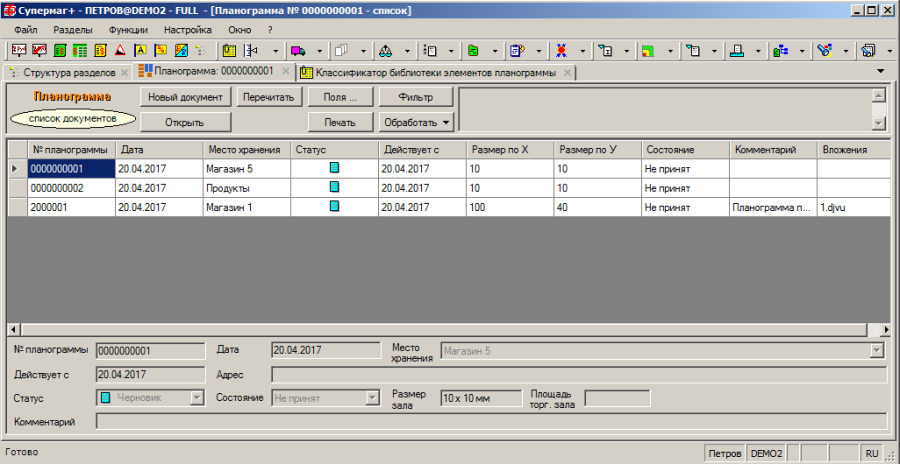The image size is (900, 464).
Task: Click the Адрес input field
Action: click(579, 375)
